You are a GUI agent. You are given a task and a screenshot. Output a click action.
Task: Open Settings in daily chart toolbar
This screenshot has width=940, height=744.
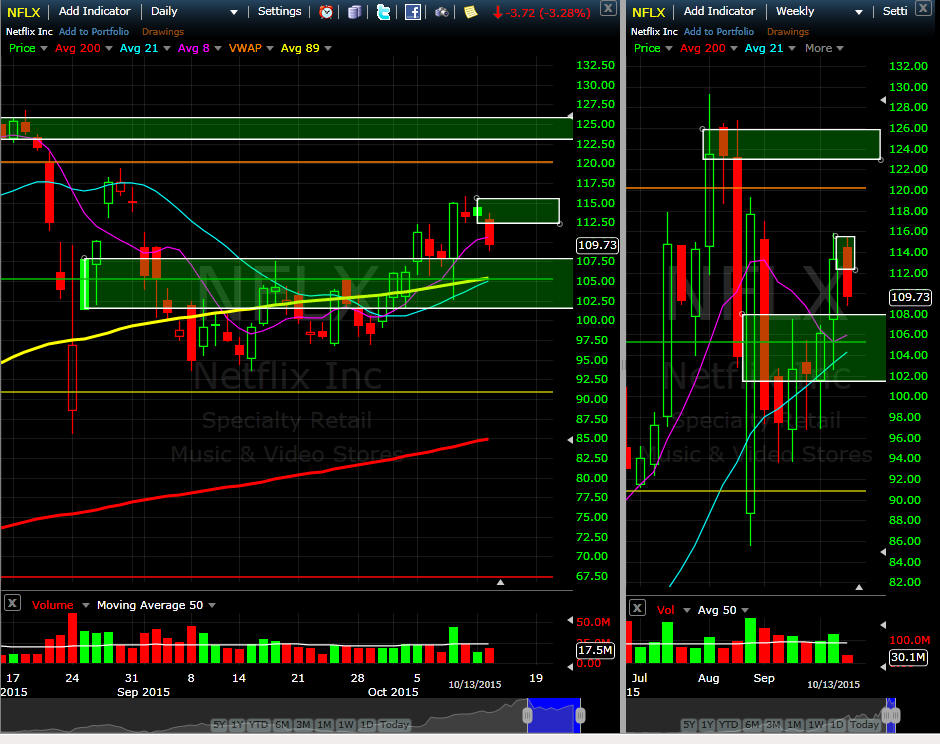(x=279, y=11)
